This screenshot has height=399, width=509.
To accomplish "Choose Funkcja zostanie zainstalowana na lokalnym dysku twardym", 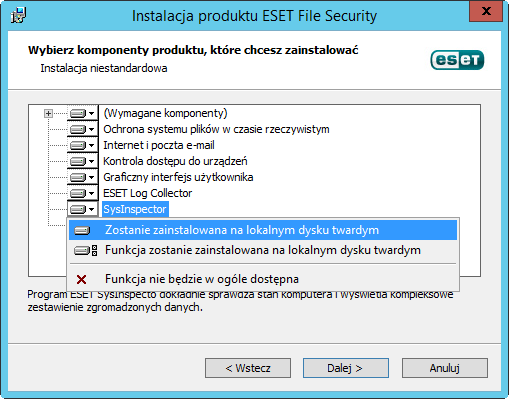I will click(263, 250).
